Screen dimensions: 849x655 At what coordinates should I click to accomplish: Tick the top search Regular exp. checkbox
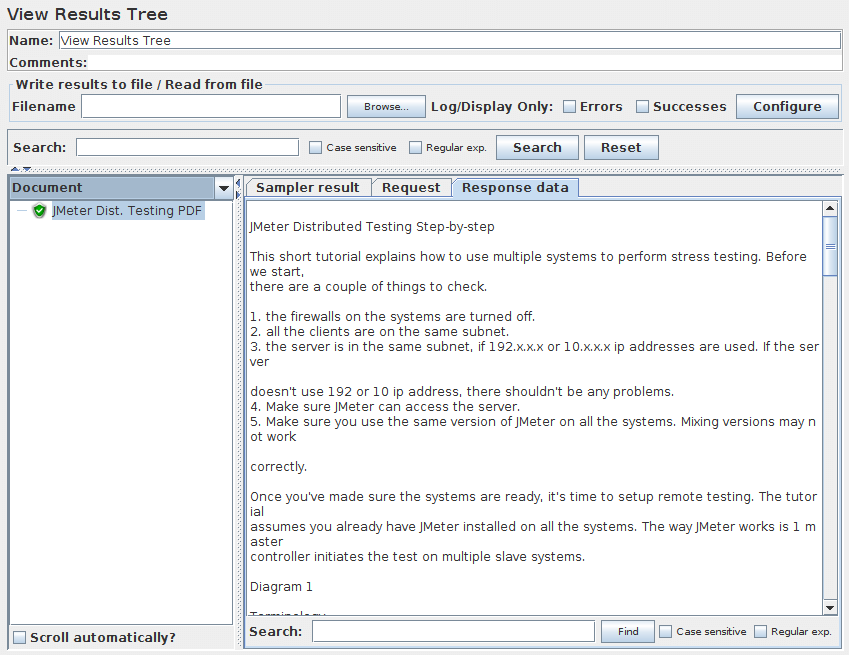coord(416,148)
